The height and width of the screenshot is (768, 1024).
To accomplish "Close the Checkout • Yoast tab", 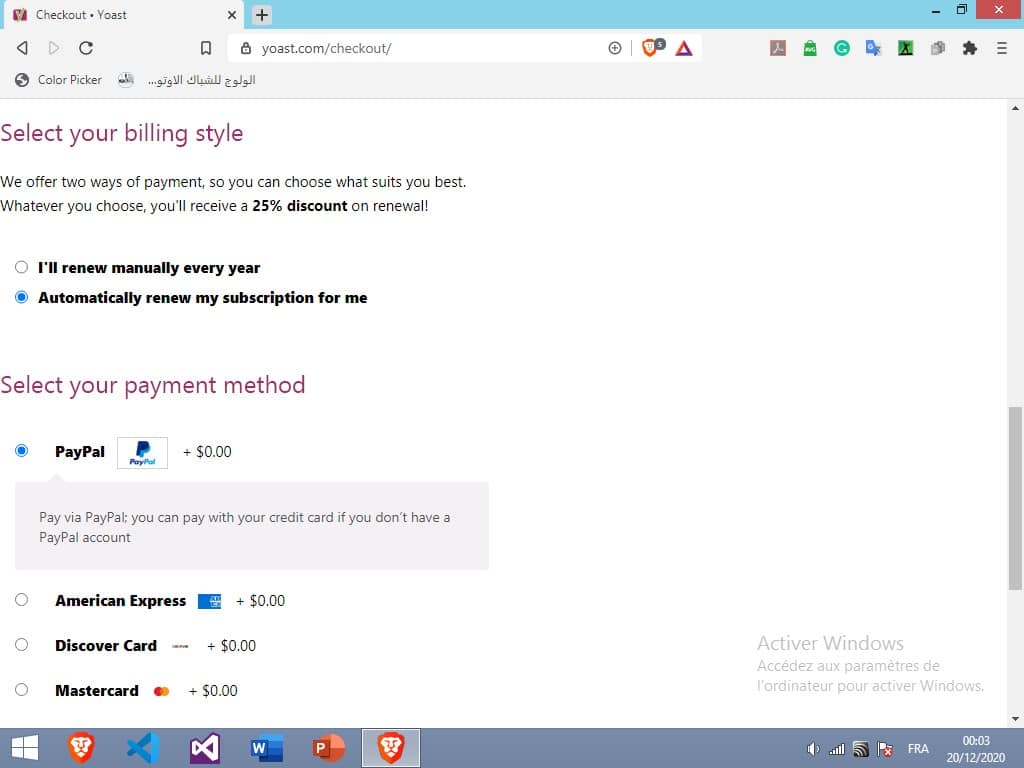I will coord(232,14).
